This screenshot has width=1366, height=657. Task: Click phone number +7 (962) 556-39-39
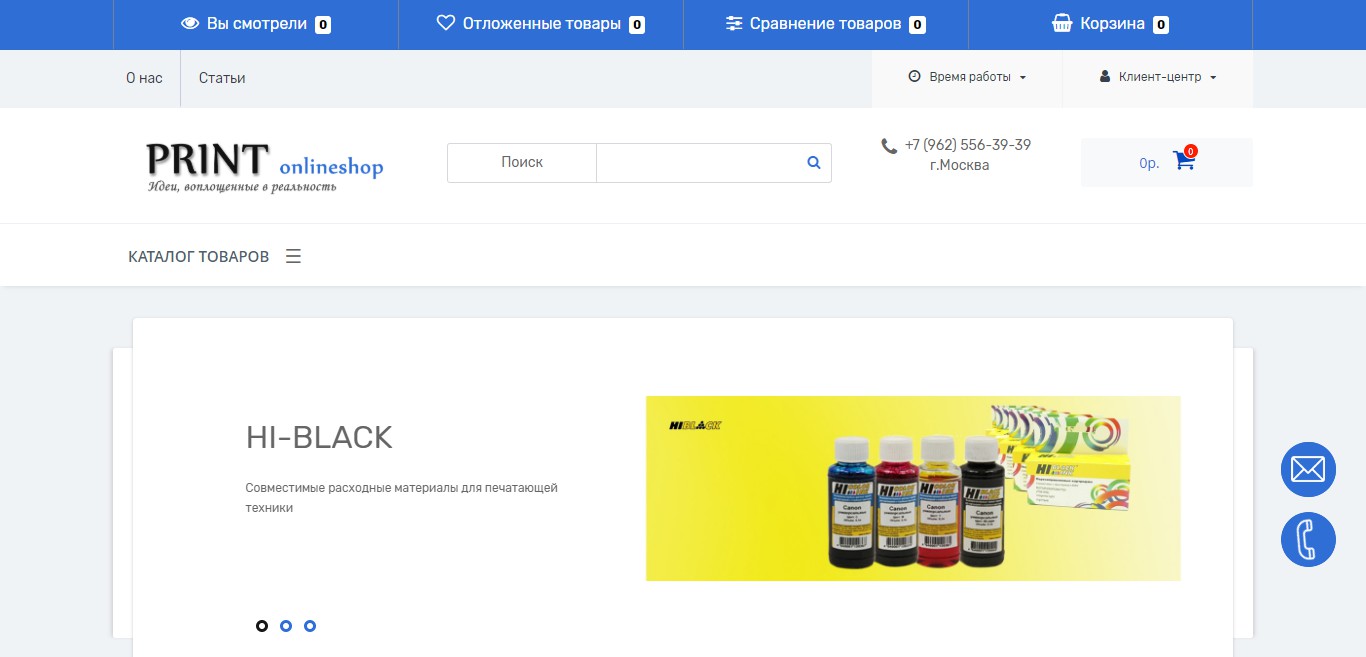click(968, 145)
